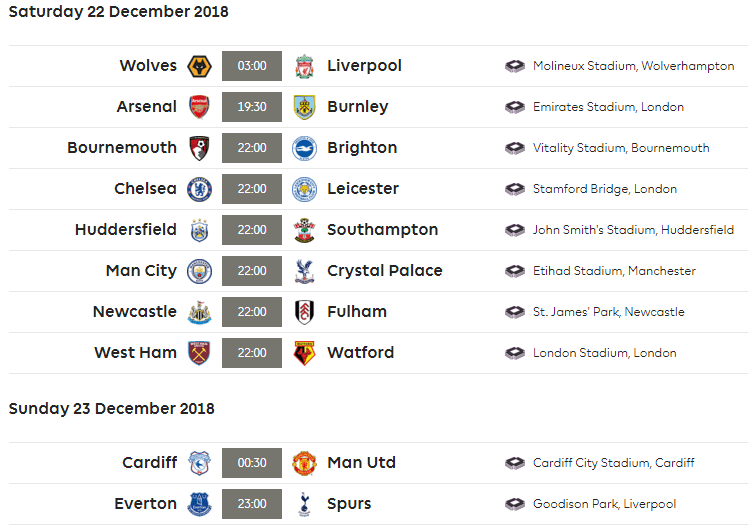The image size is (748, 532).
Task: Click the Spurs cockerel crest
Action: coord(304,504)
